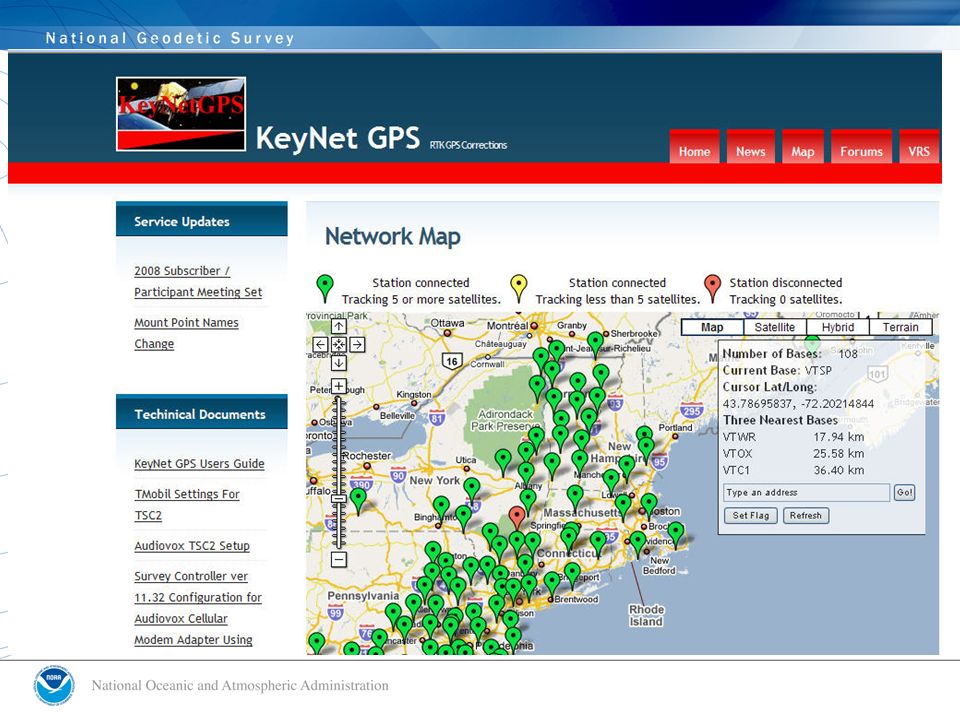Click the Techinical Documents header
Viewport: 960px width, 720px height.
(201, 412)
